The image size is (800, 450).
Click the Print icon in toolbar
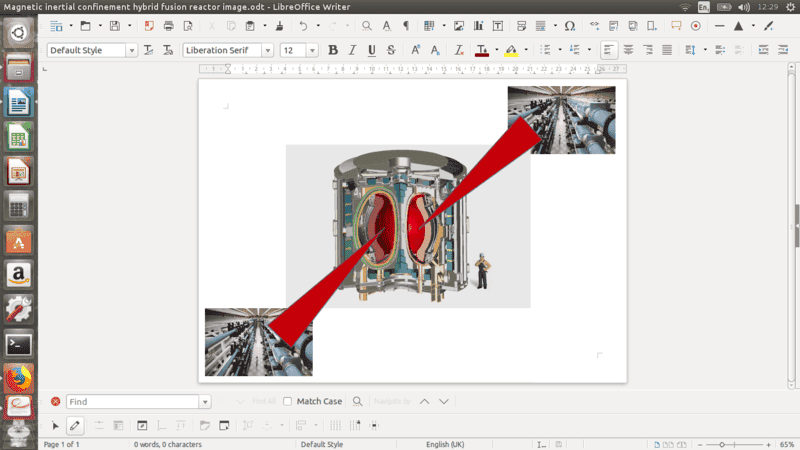(x=168, y=25)
